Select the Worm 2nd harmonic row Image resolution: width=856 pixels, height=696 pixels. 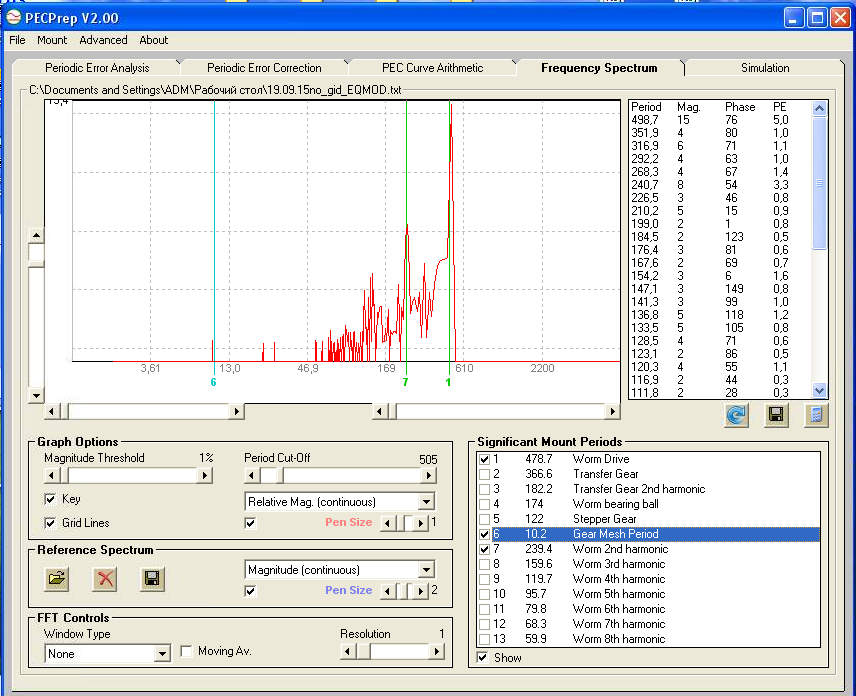coord(649,549)
